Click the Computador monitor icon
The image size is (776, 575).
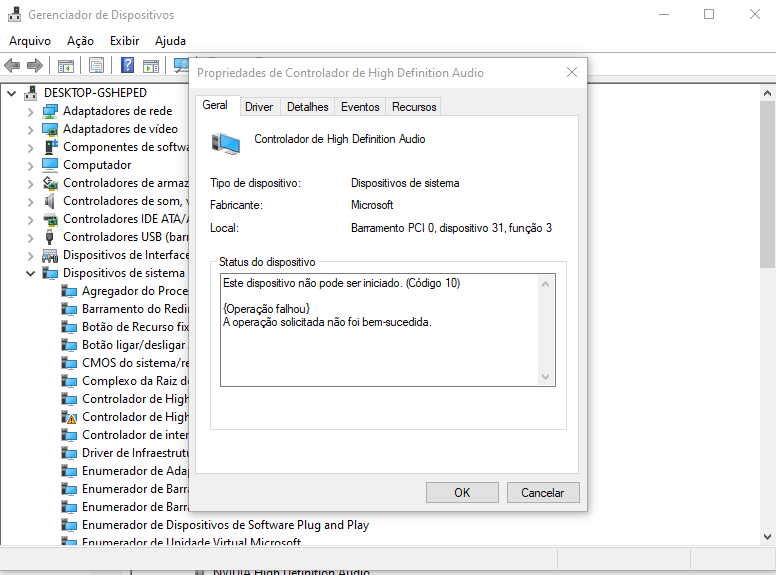pos(50,165)
